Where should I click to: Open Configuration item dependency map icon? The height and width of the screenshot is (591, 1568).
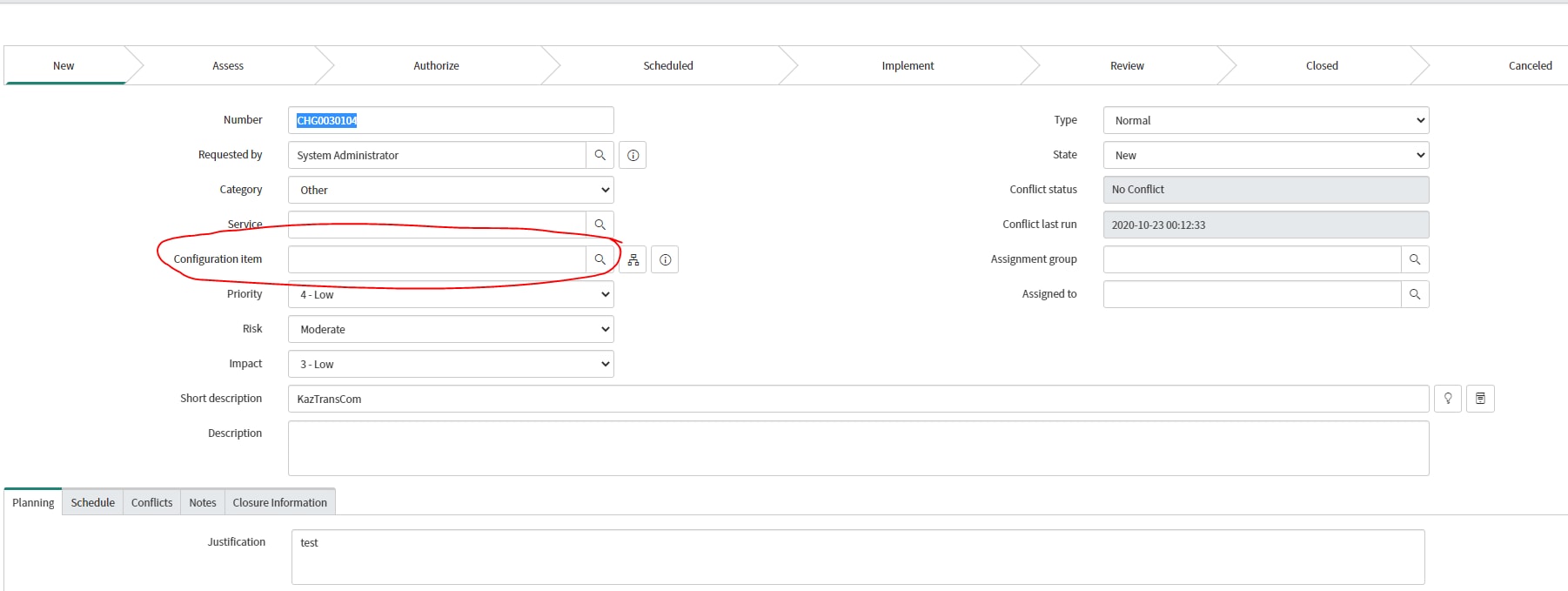[633, 259]
